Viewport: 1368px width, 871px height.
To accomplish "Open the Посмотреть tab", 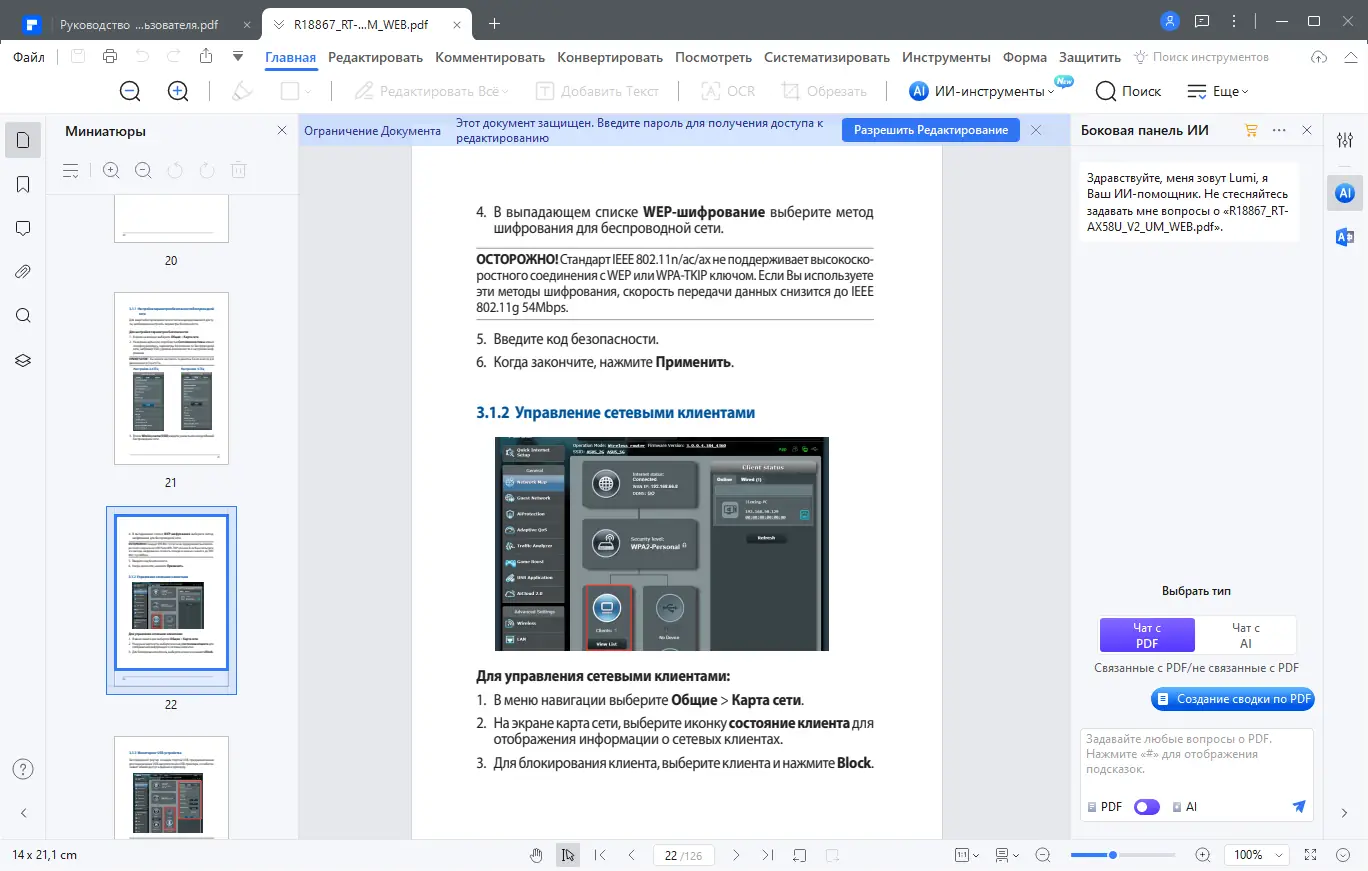I will click(713, 57).
